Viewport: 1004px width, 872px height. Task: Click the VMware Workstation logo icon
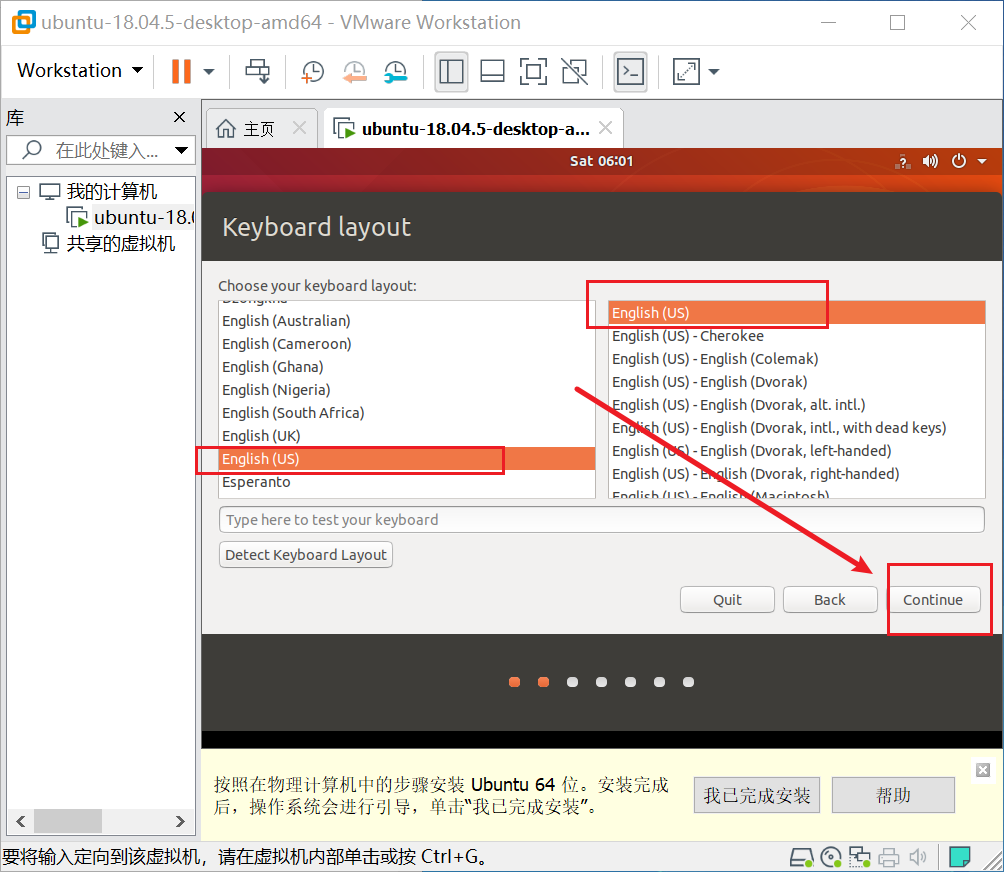23,22
